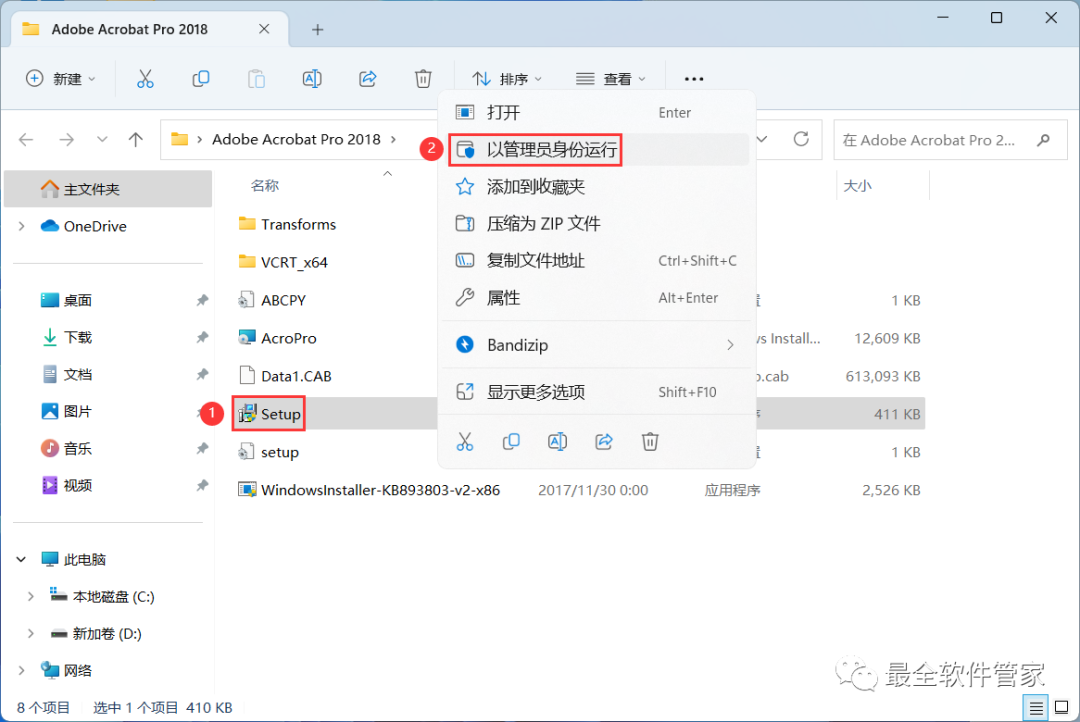
Task: Choose Compress to ZIP file (压缩为 ZIP 文件)
Action: [x=595, y=223]
